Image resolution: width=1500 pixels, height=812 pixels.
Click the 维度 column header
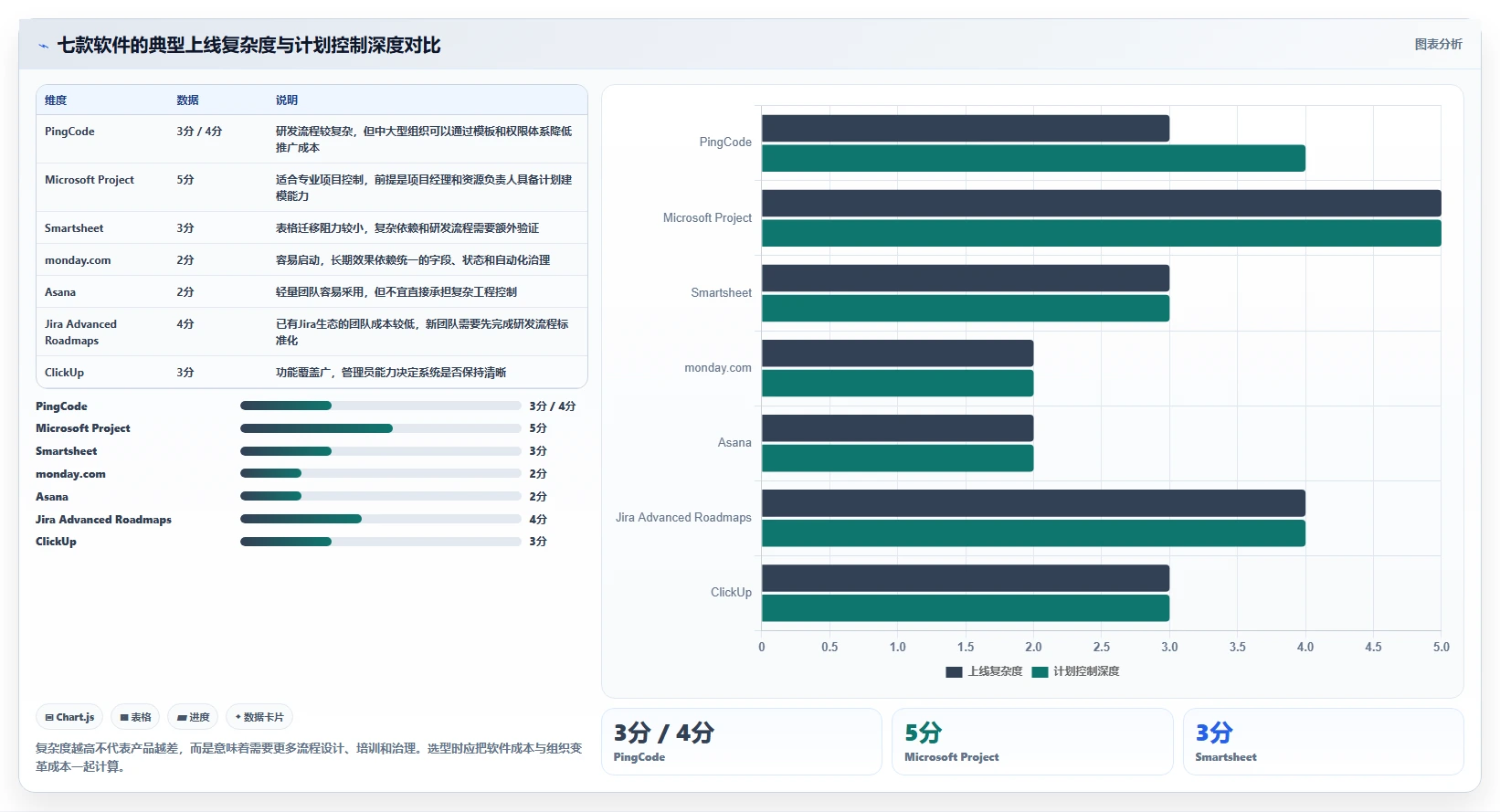tap(56, 100)
